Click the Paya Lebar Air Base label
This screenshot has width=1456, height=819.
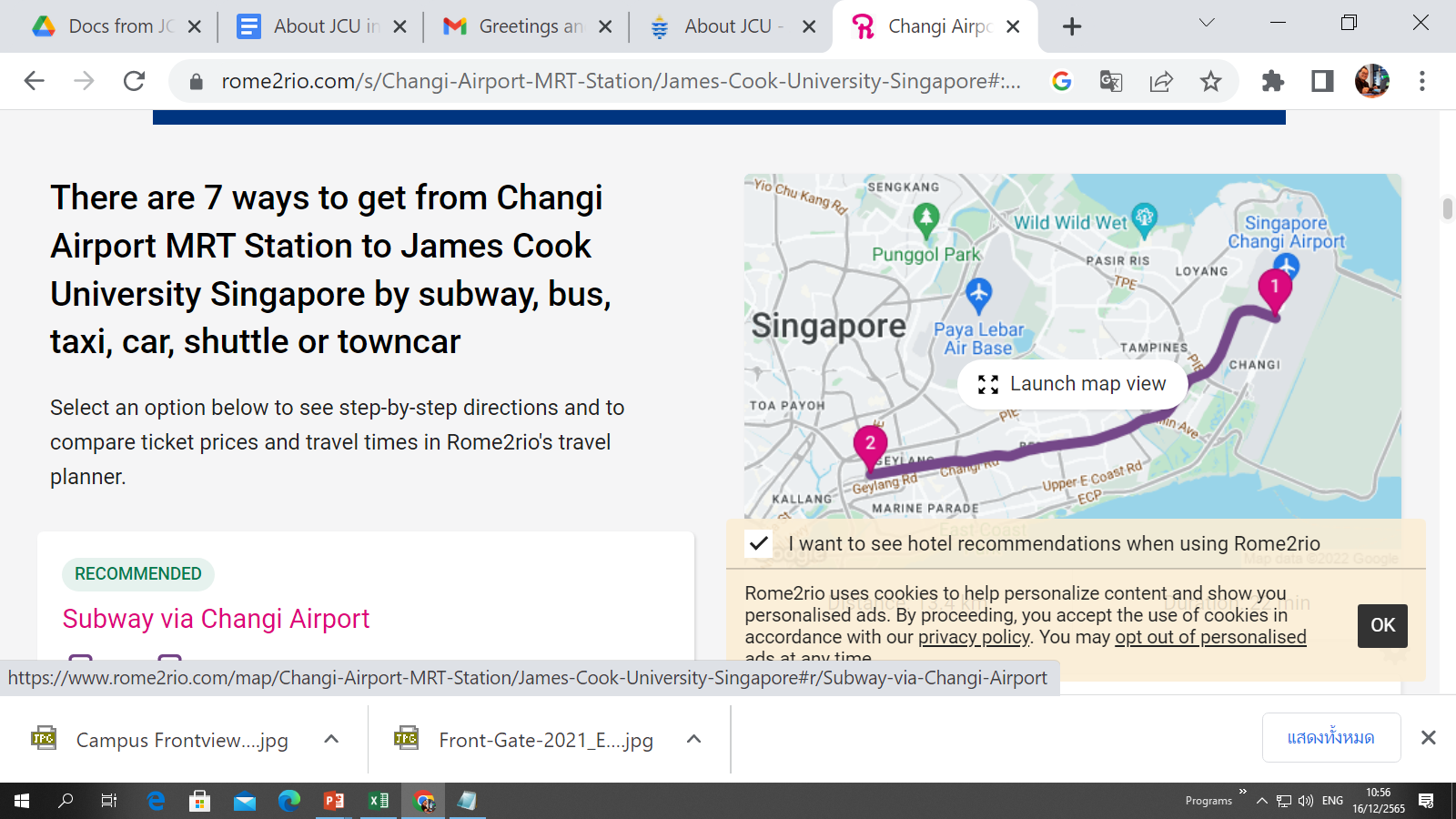978,339
